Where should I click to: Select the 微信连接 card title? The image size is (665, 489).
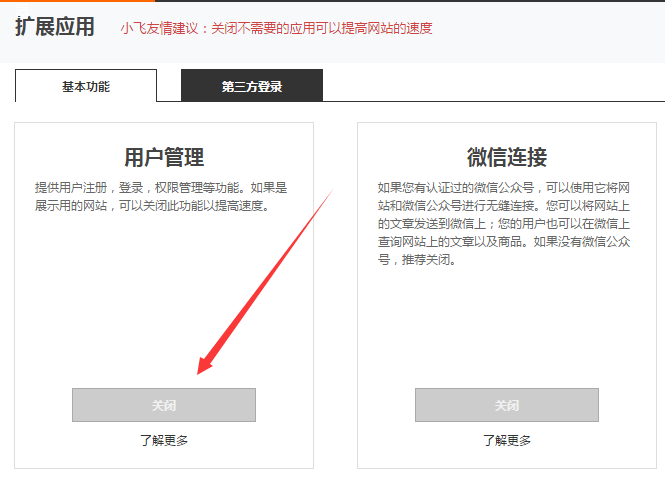pyautogui.click(x=507, y=157)
